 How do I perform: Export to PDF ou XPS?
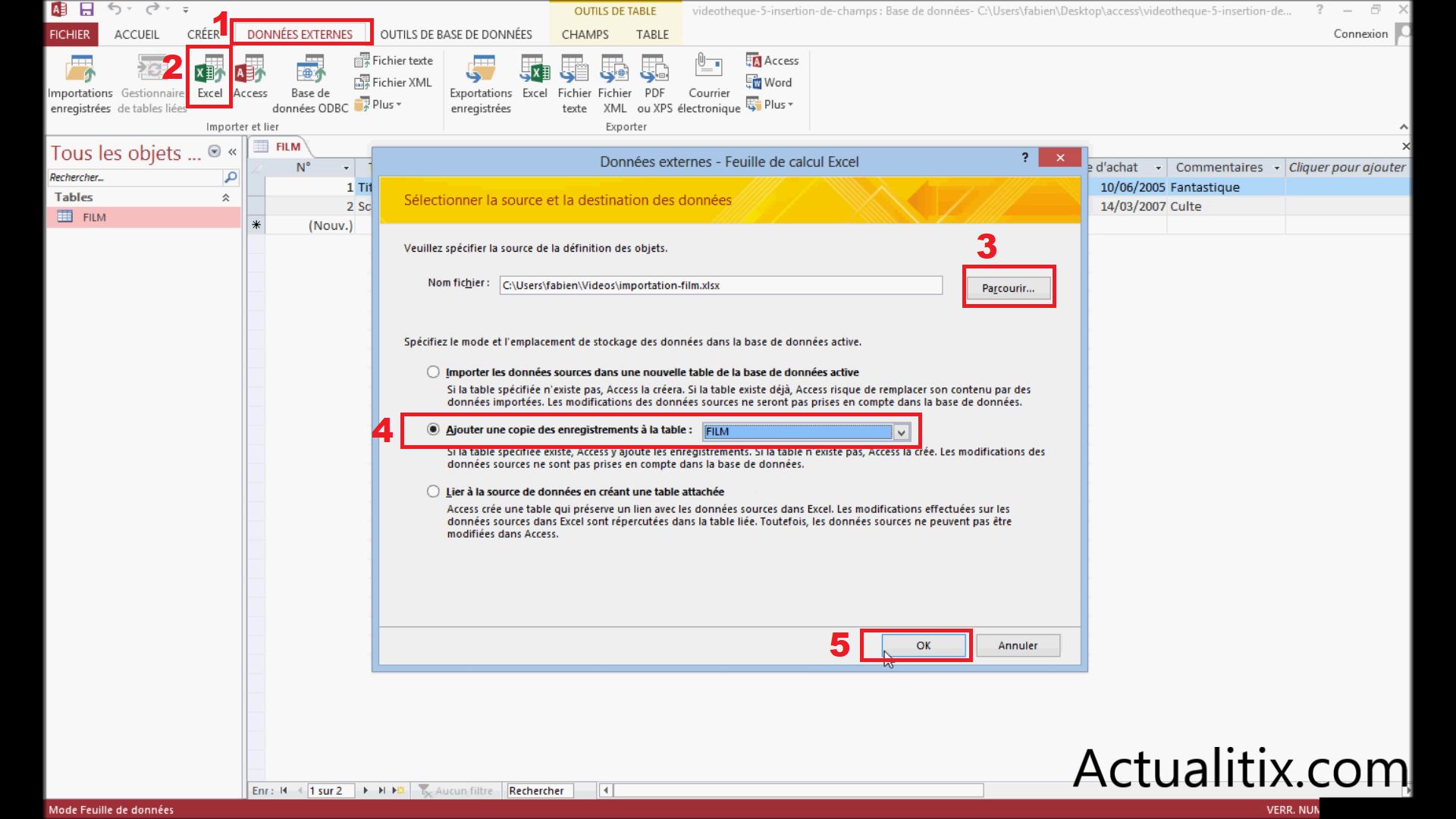coord(654,84)
